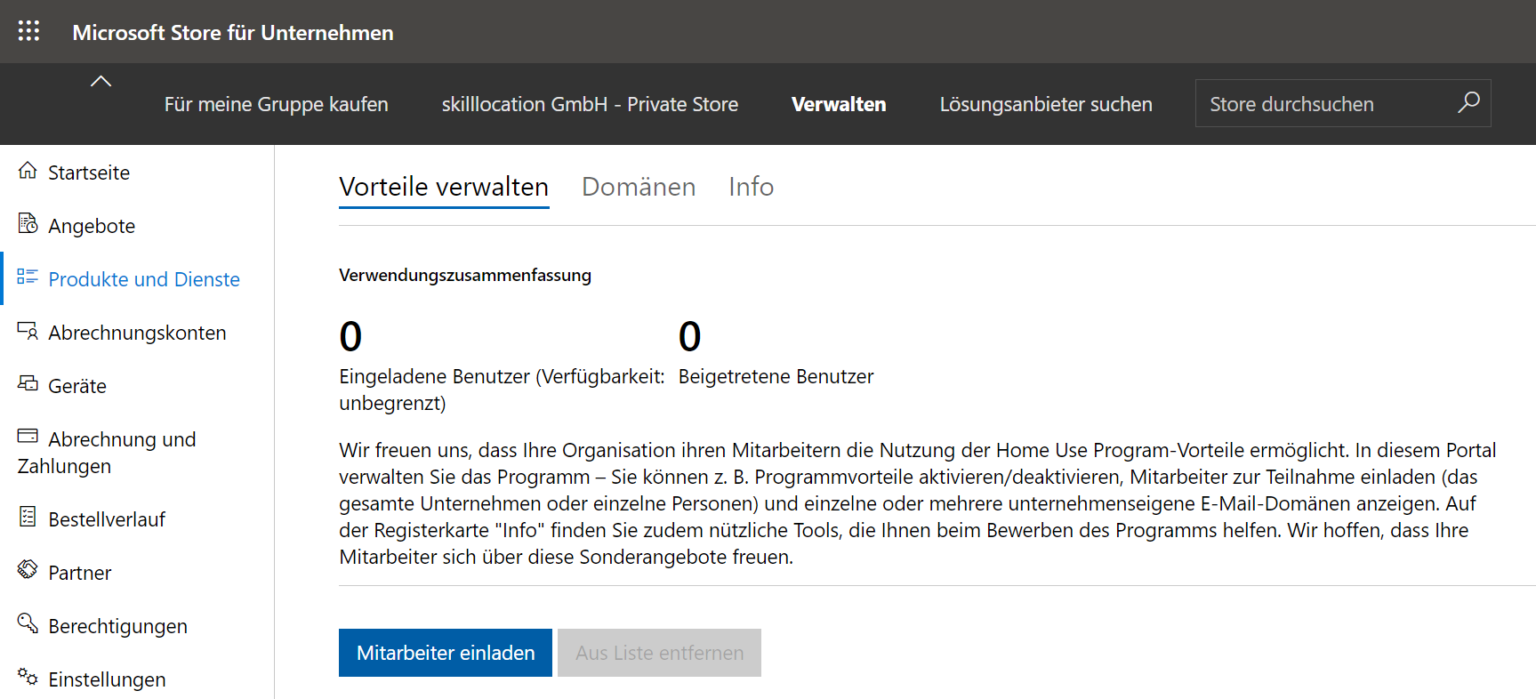Image resolution: width=1536 pixels, height=699 pixels.
Task: Open Lösungsanbieter suchen
Action: [1046, 104]
